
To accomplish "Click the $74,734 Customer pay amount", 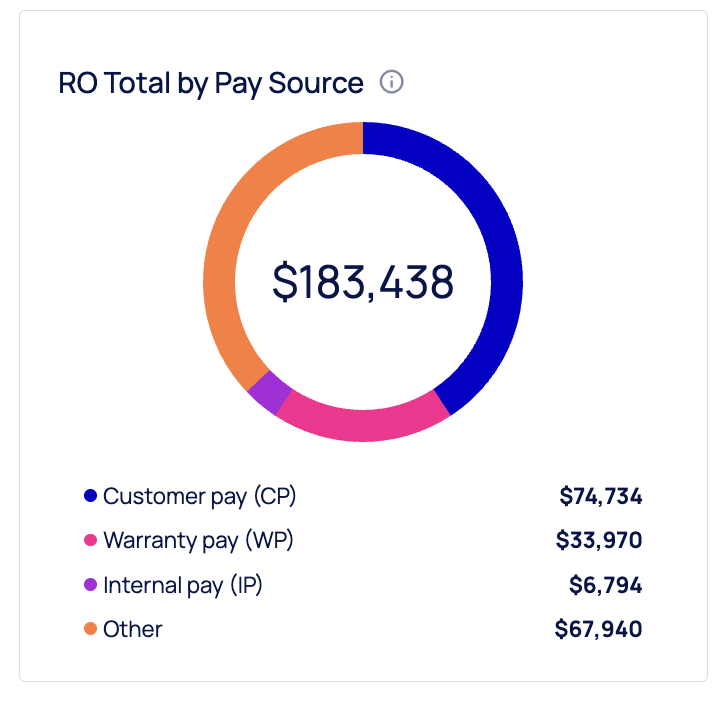I will (600, 496).
